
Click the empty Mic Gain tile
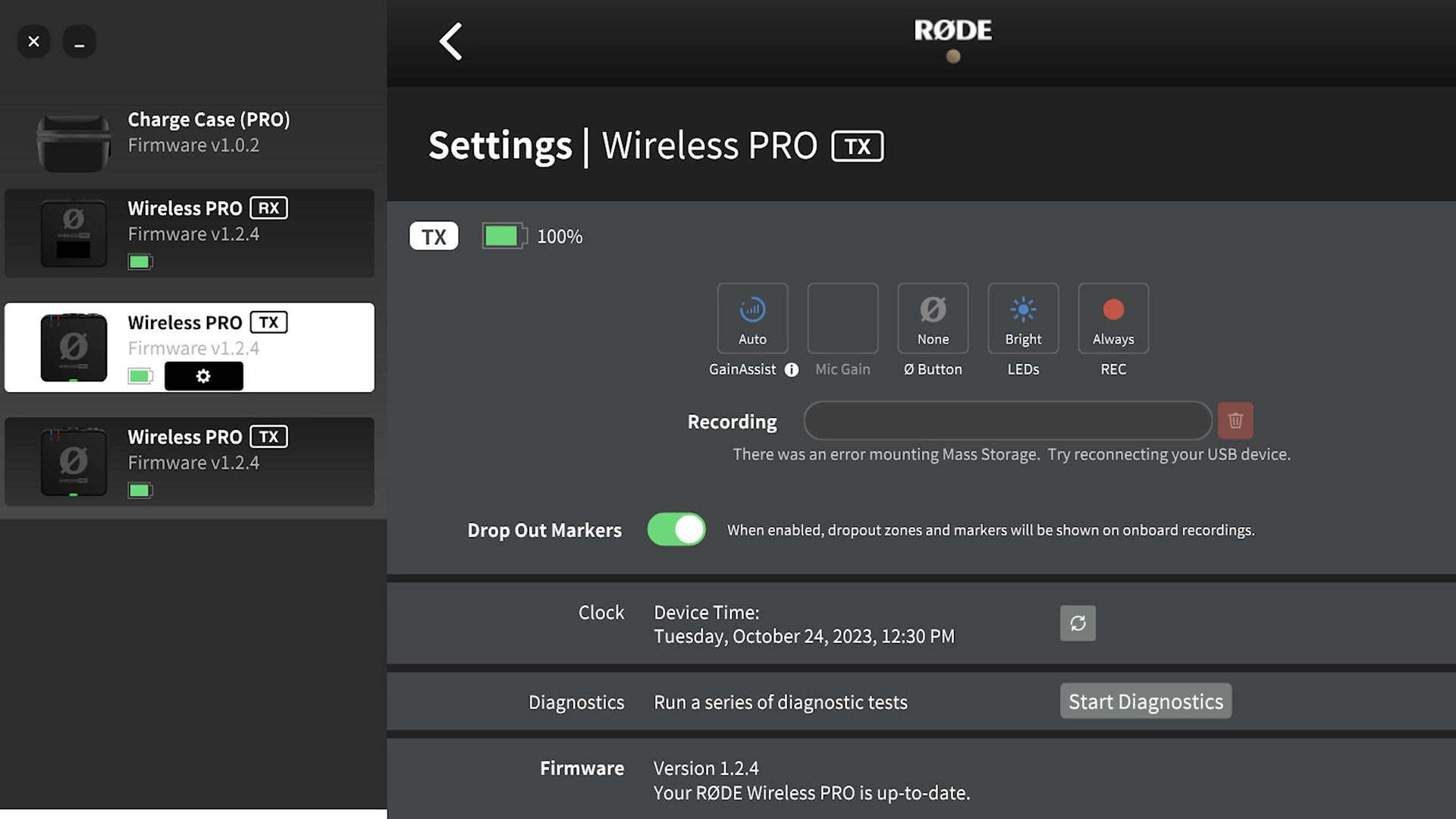pos(843,318)
